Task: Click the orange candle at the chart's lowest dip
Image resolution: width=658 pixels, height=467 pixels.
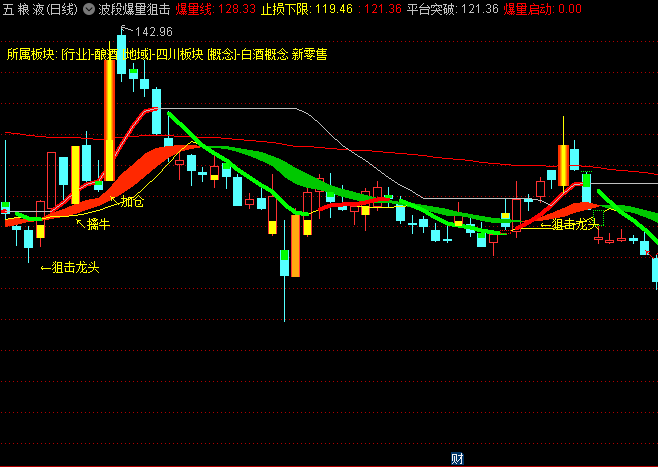Action: pos(295,246)
